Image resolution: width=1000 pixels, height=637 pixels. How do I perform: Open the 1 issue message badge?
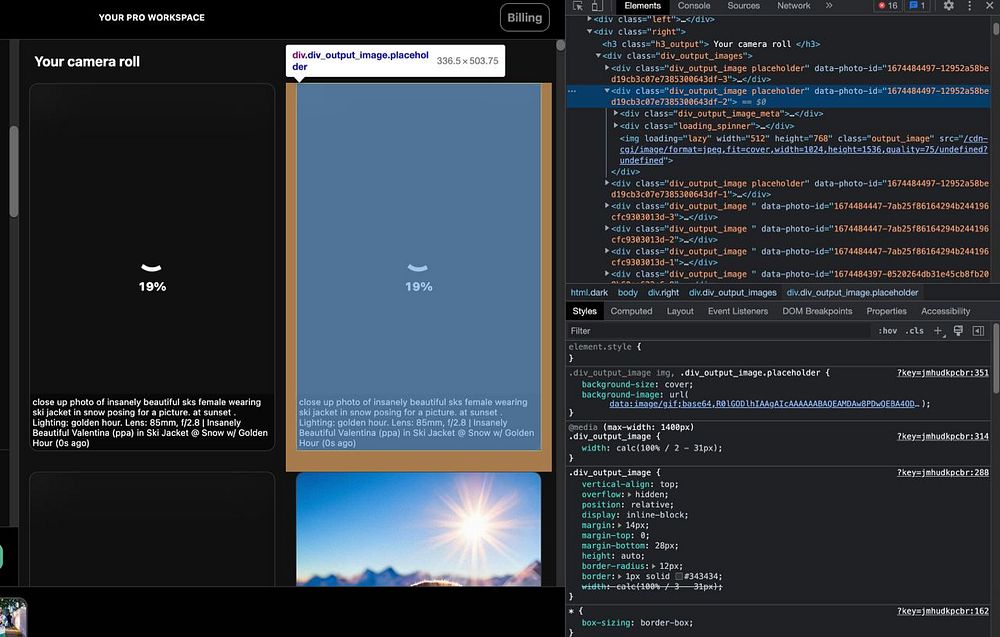coord(918,6)
